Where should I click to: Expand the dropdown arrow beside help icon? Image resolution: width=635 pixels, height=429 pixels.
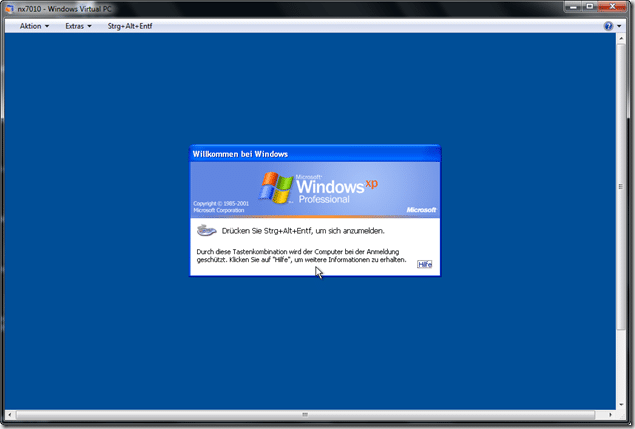click(619, 26)
